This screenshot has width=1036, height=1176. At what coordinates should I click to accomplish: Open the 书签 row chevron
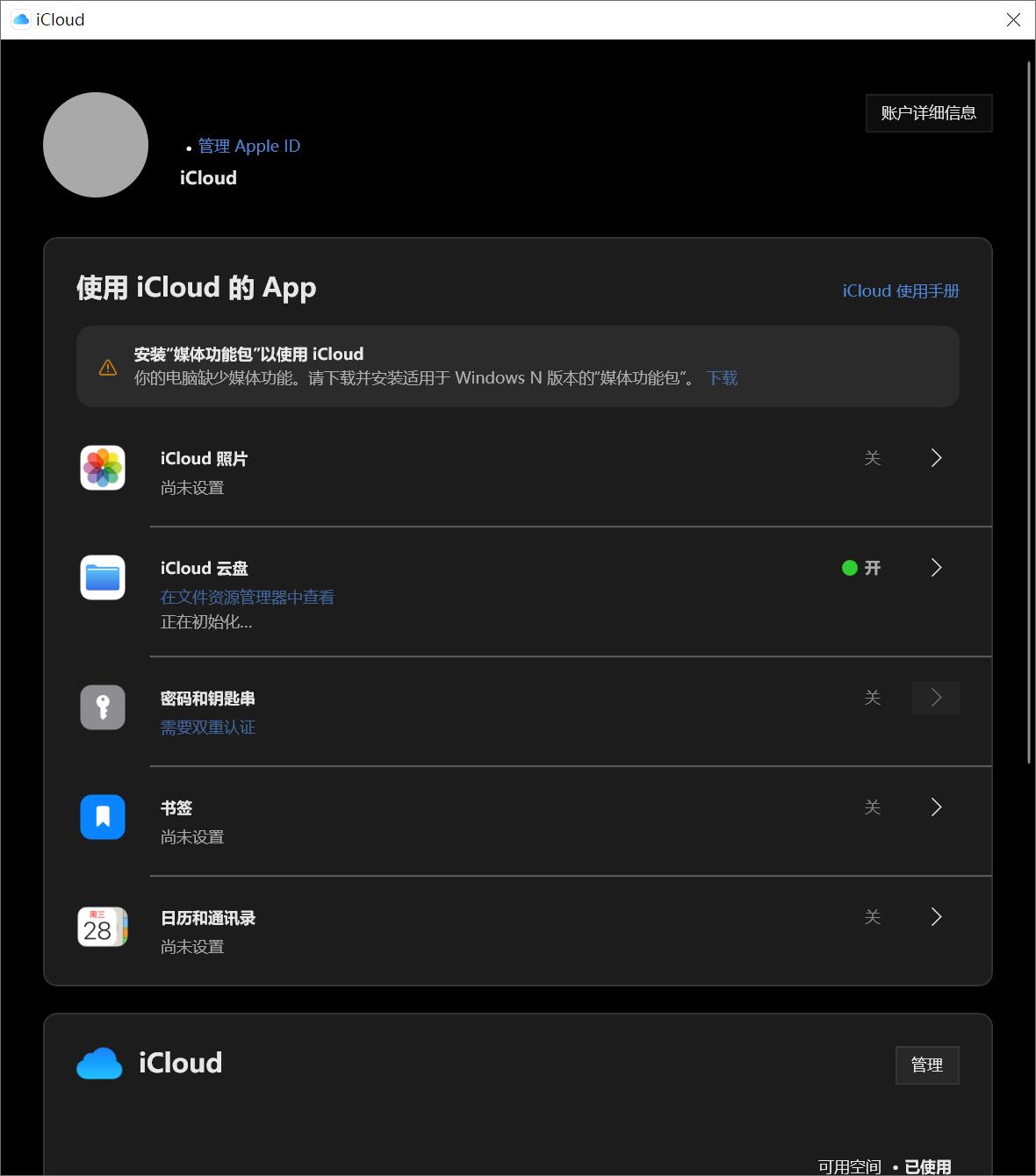(x=936, y=807)
